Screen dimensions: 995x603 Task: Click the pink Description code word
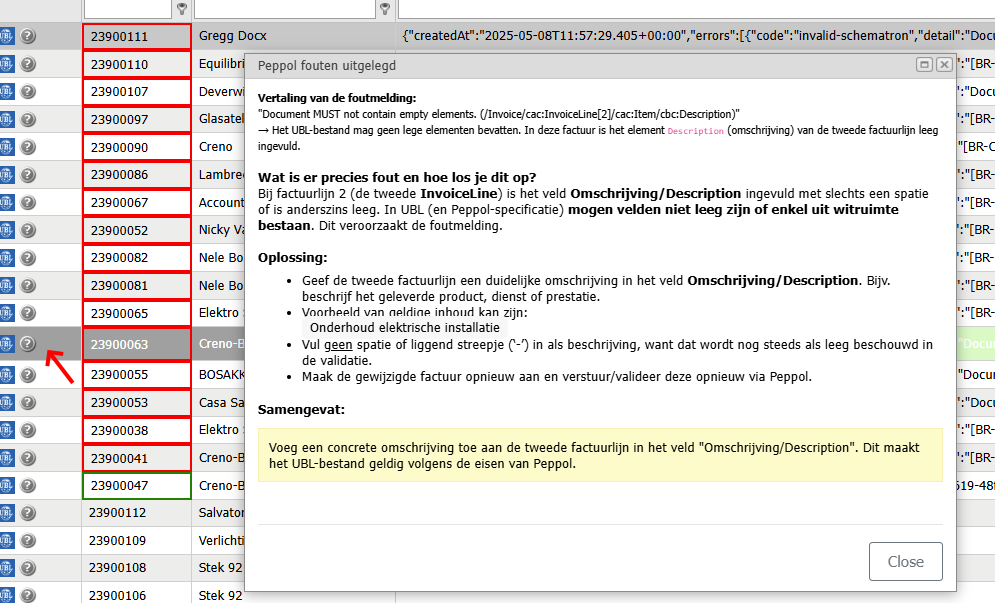pos(695,131)
